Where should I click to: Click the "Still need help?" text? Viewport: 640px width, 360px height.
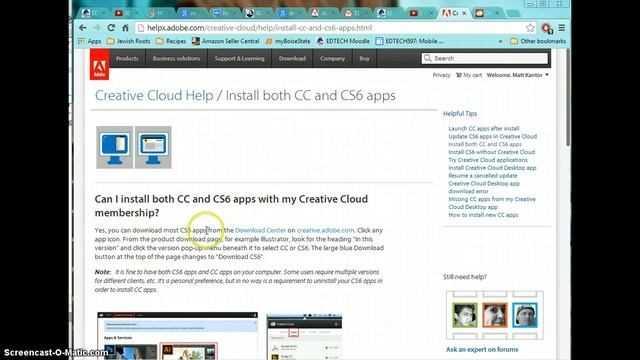click(465, 277)
